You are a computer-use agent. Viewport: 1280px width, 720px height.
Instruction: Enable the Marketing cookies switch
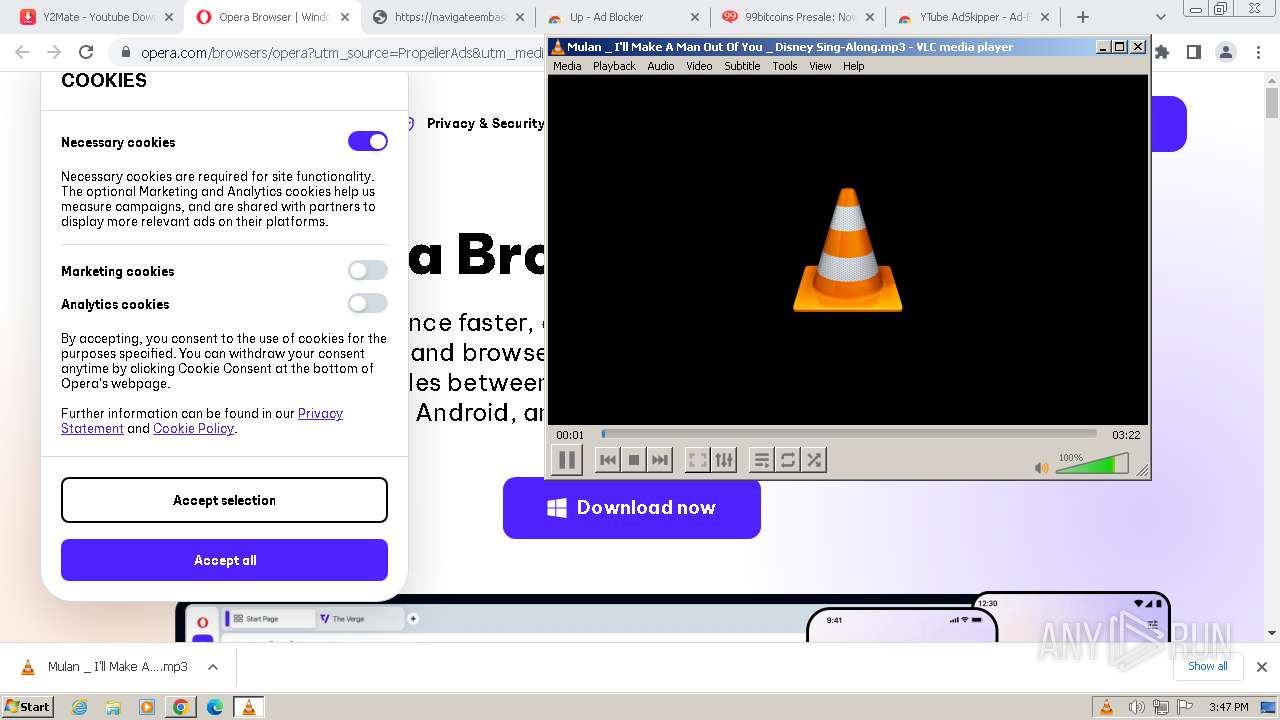tap(367, 270)
